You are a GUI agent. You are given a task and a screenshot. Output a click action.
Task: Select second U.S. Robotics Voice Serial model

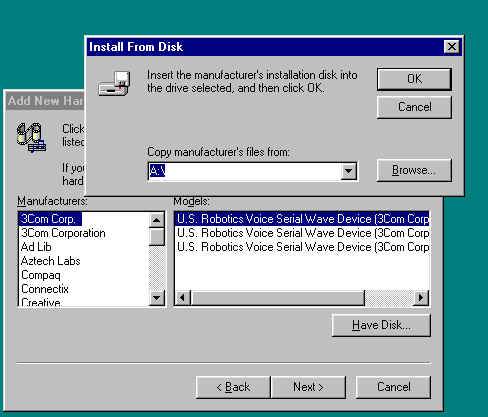click(302, 233)
